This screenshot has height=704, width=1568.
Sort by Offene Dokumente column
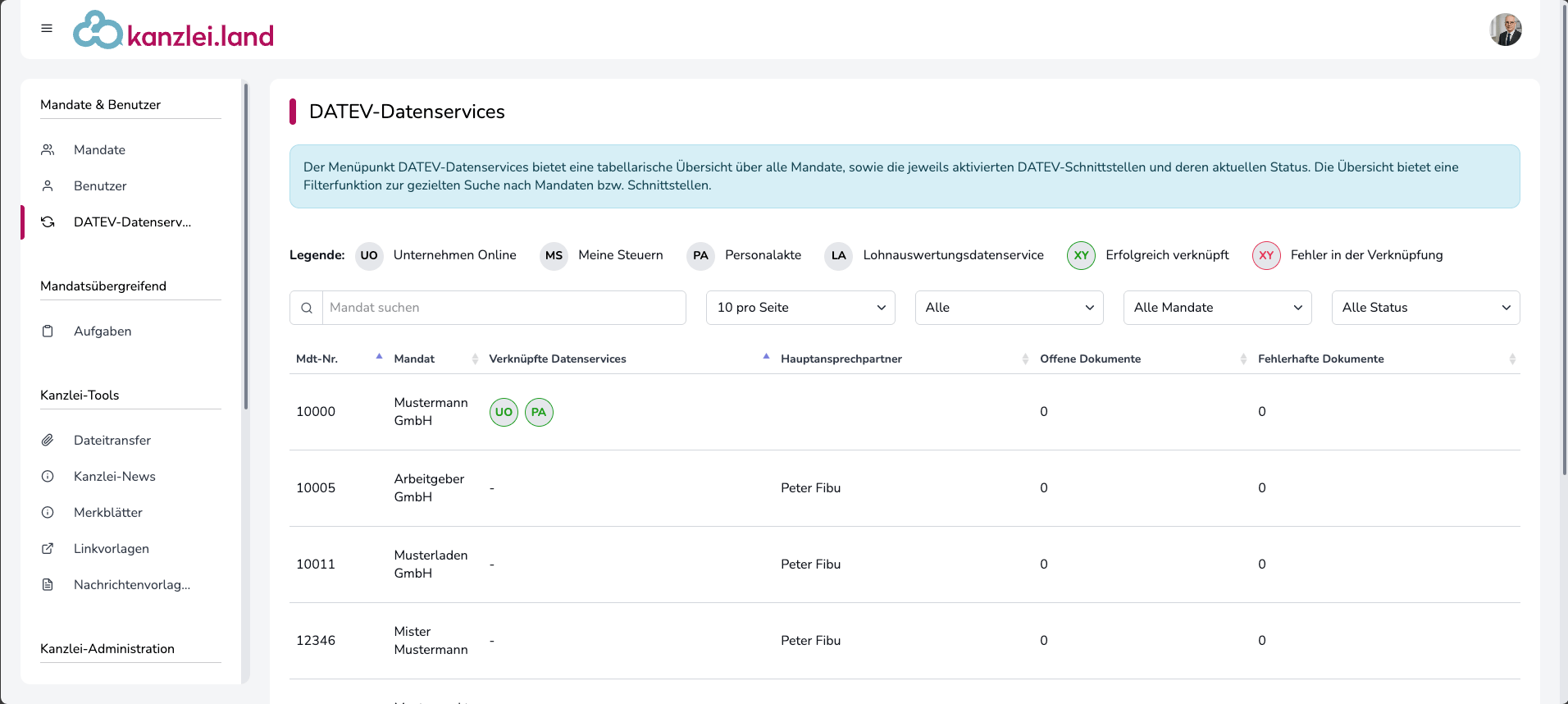pos(1090,359)
